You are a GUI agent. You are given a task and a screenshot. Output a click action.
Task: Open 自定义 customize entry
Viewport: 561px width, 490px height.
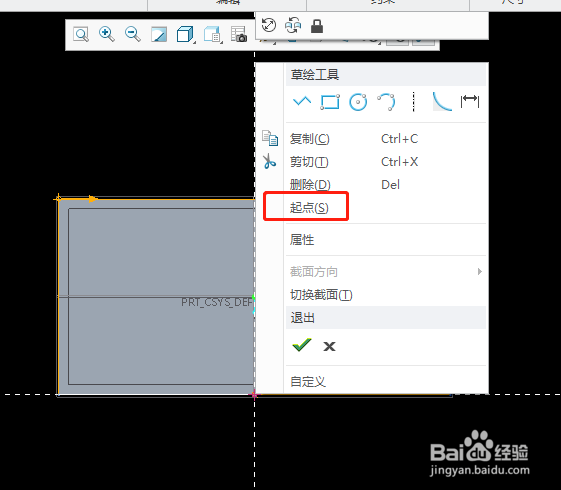(308, 382)
